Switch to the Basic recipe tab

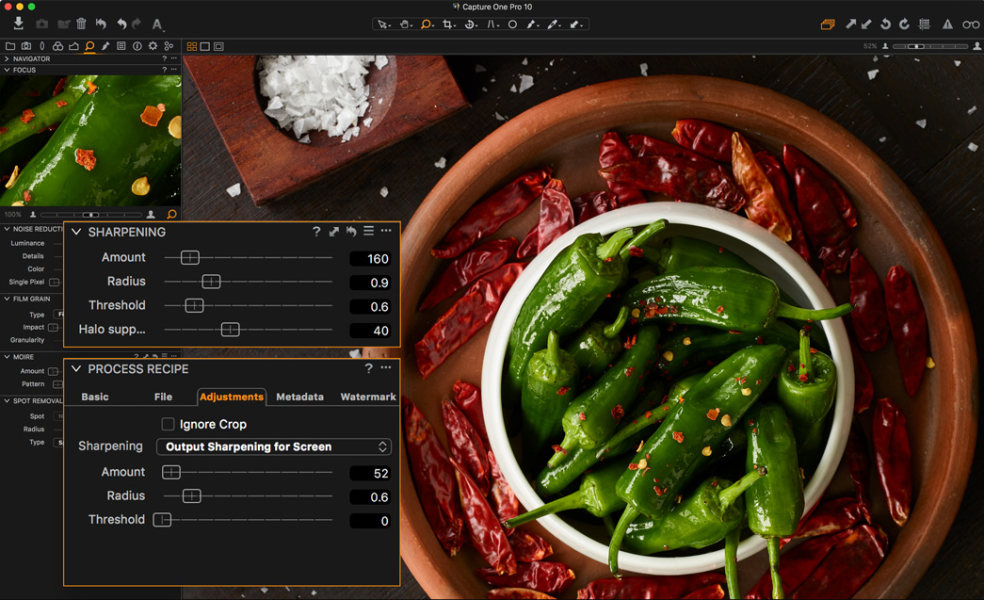[95, 397]
